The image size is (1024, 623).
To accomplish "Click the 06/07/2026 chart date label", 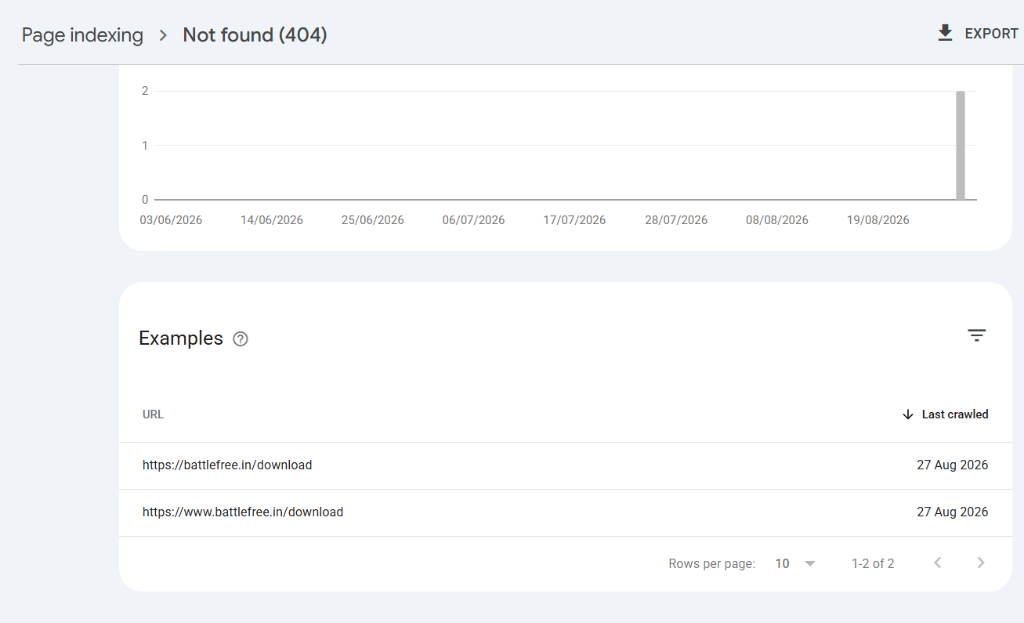I will [473, 220].
